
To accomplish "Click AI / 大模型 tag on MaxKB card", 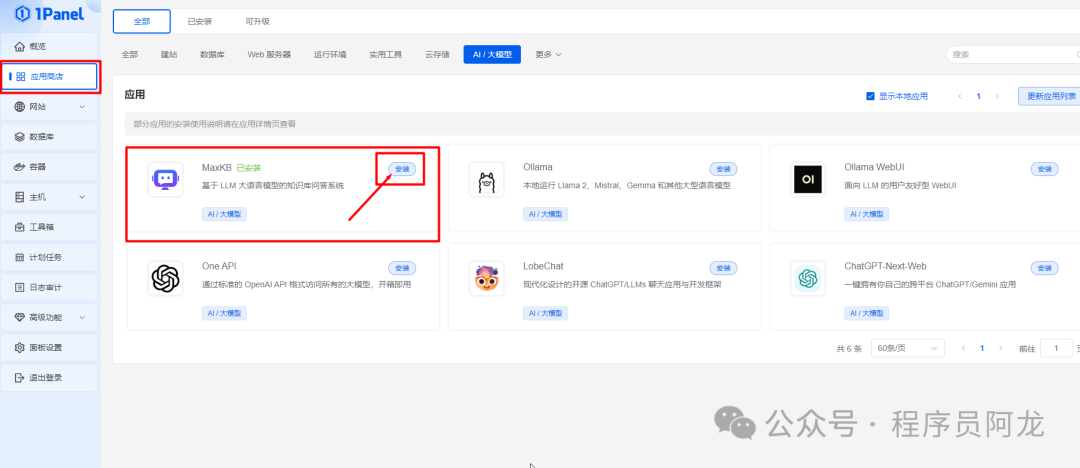I will click(224, 214).
